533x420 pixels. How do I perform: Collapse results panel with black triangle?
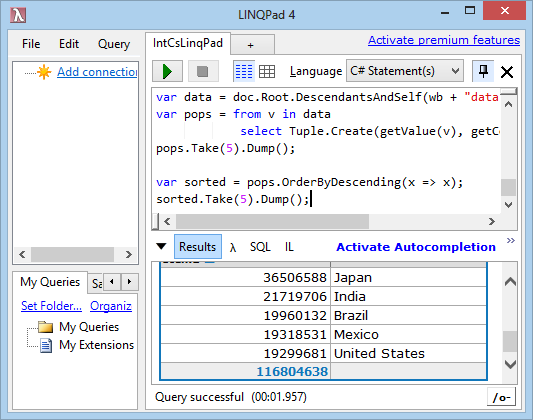point(161,246)
